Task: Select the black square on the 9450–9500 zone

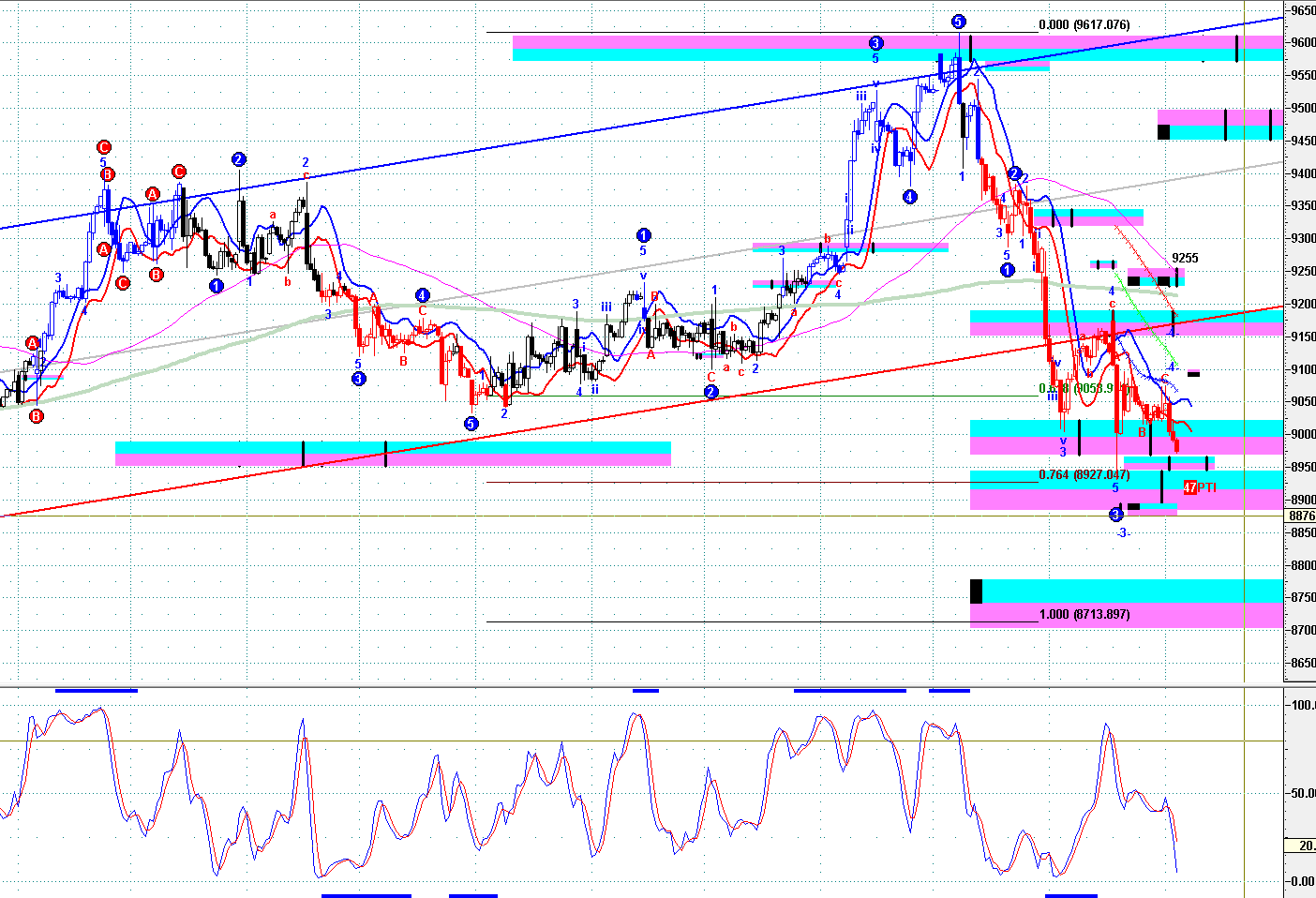Action: point(1163,131)
